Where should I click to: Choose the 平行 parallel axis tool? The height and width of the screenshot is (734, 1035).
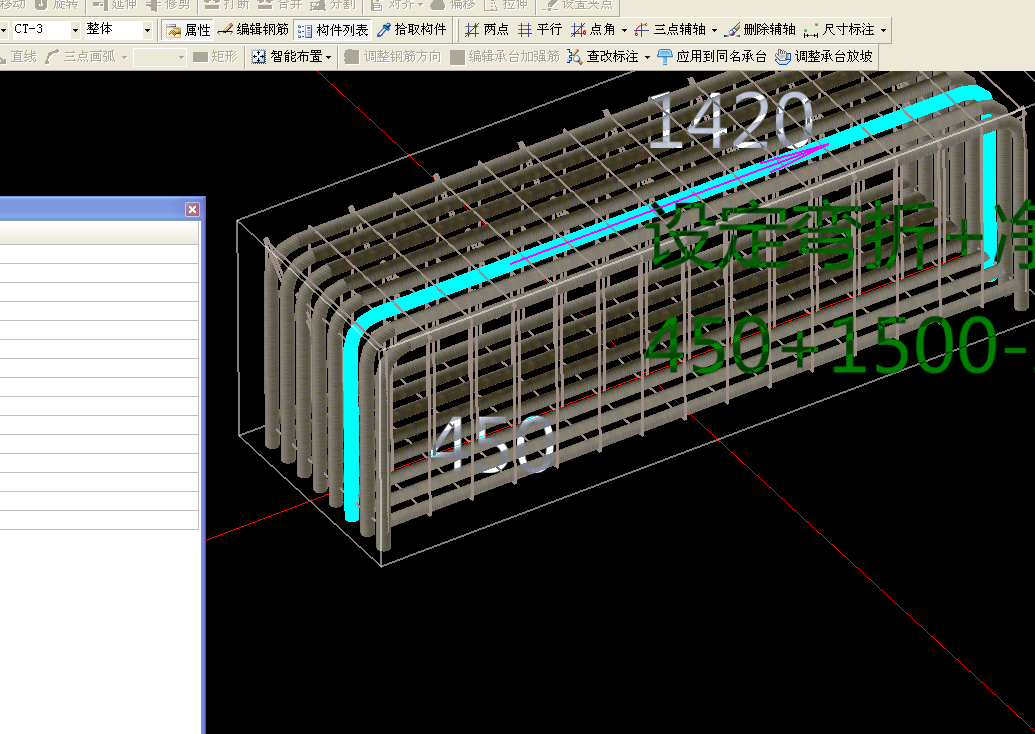tap(540, 30)
